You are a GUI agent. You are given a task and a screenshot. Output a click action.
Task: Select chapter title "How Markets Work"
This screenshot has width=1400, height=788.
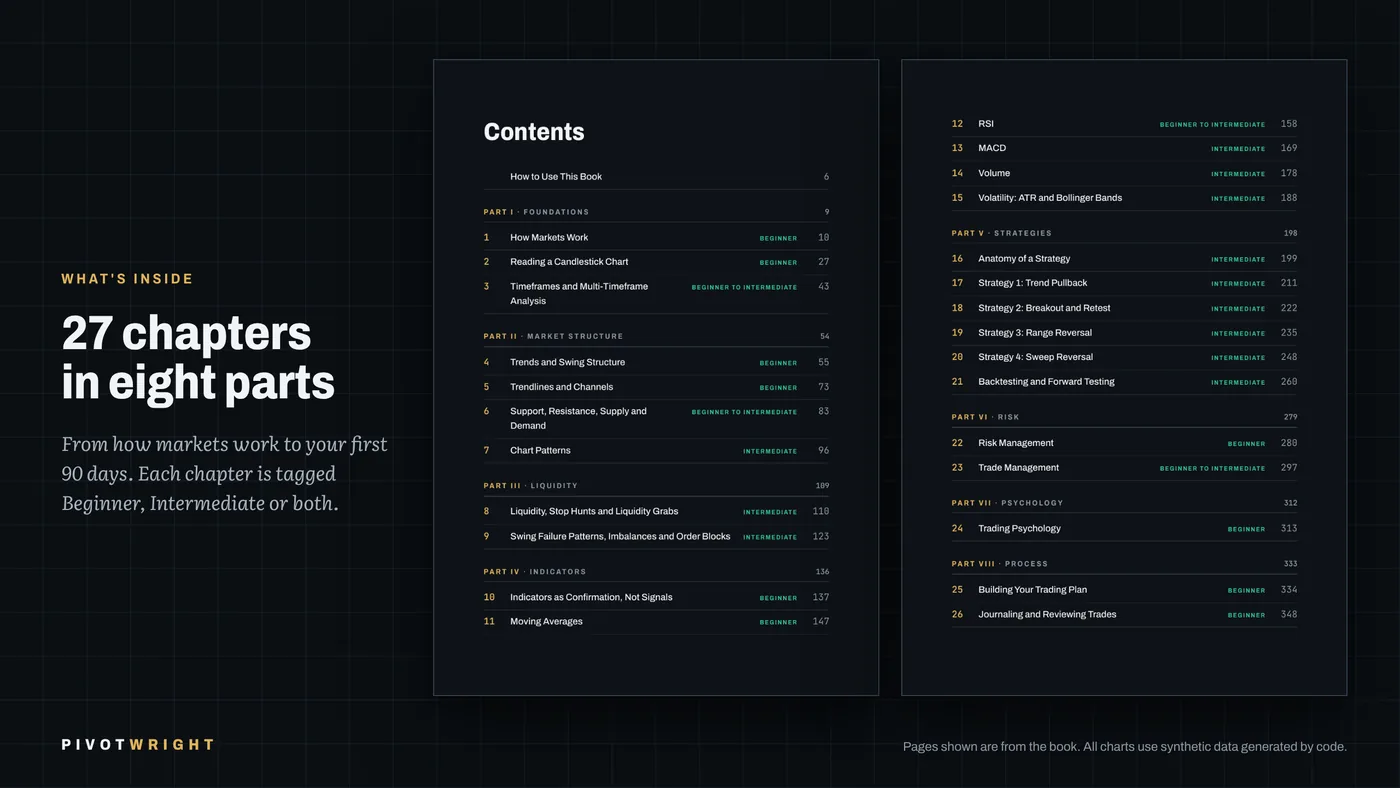[x=549, y=238]
